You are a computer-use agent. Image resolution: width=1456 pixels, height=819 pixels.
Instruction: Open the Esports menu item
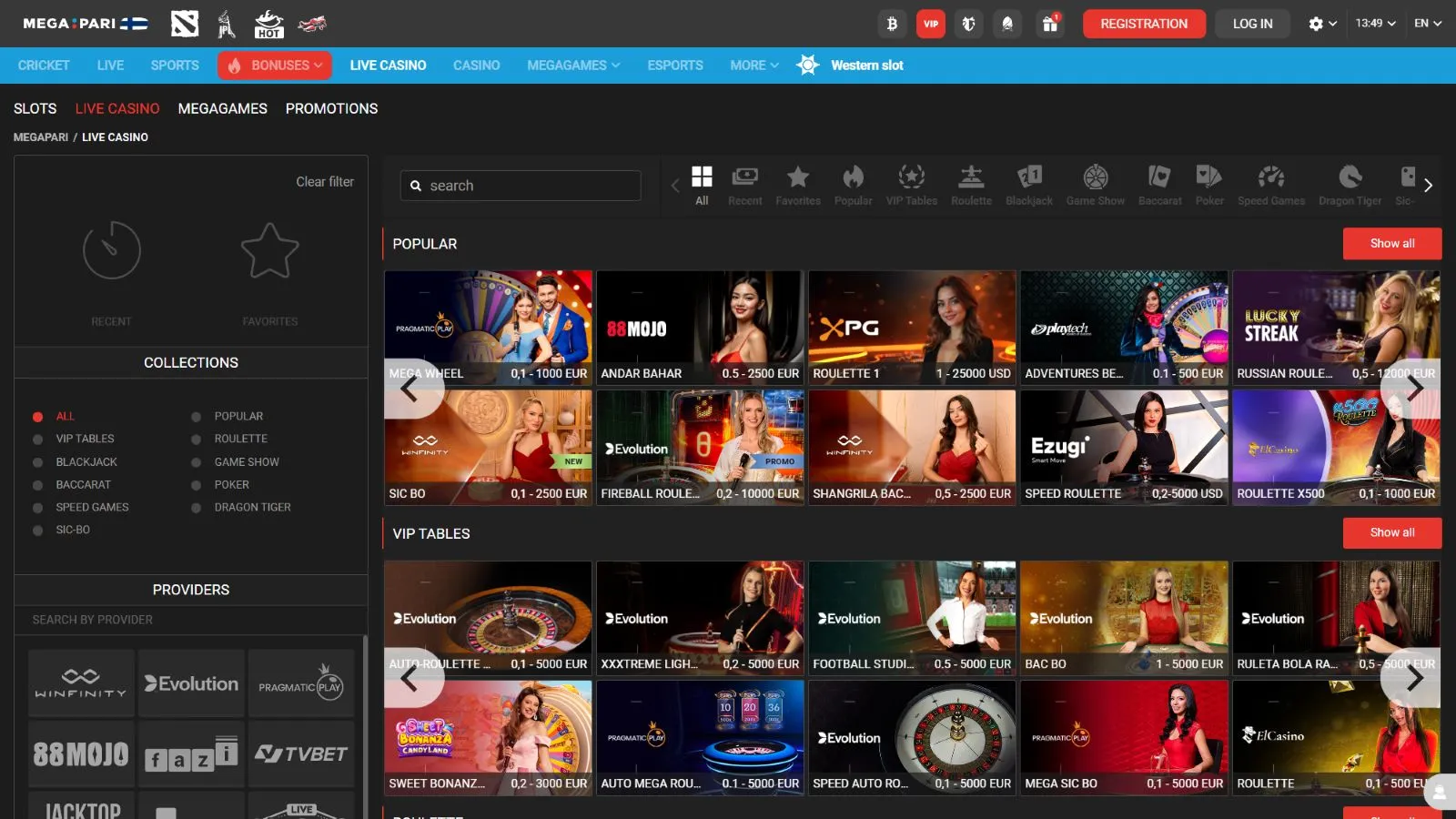(674, 66)
